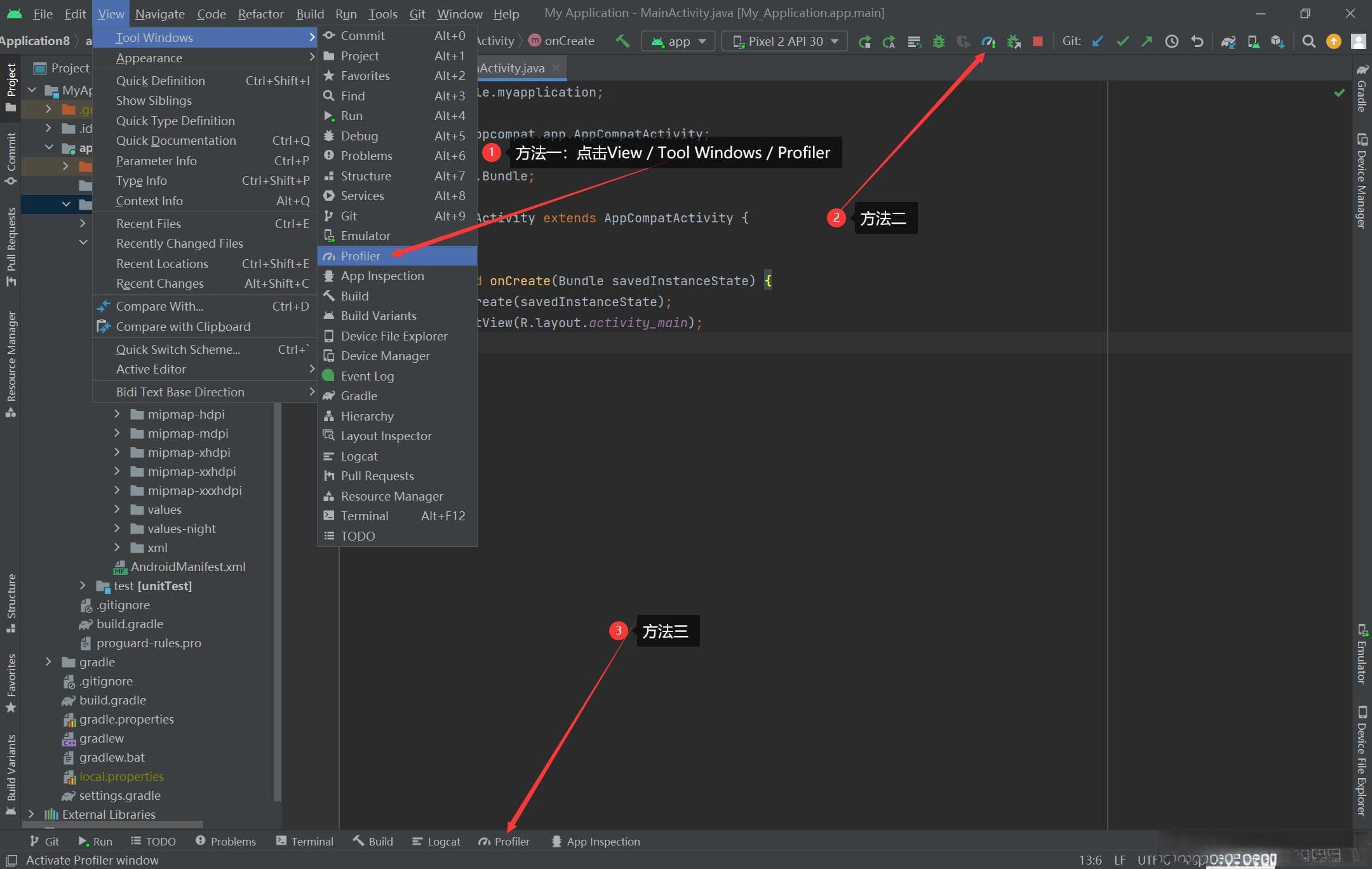Click the Git Push green arrow icon

tap(1147, 41)
